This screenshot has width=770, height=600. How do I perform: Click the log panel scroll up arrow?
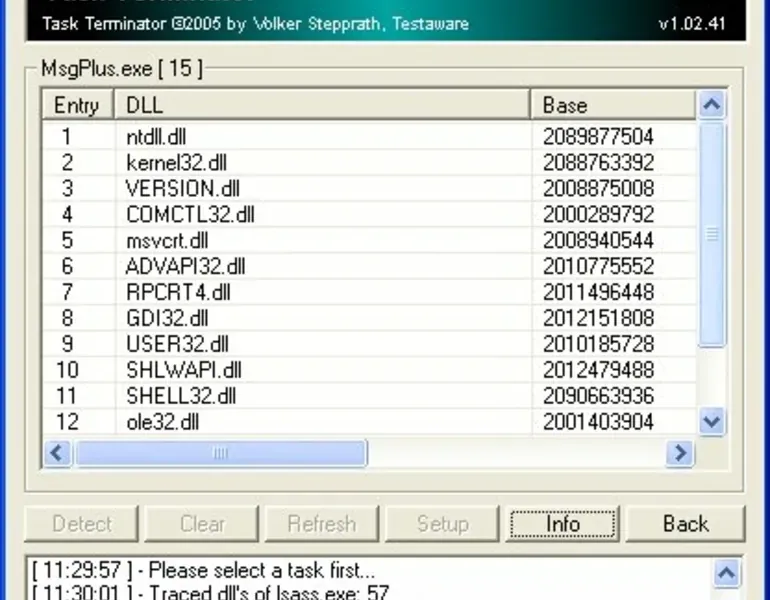coord(726,573)
